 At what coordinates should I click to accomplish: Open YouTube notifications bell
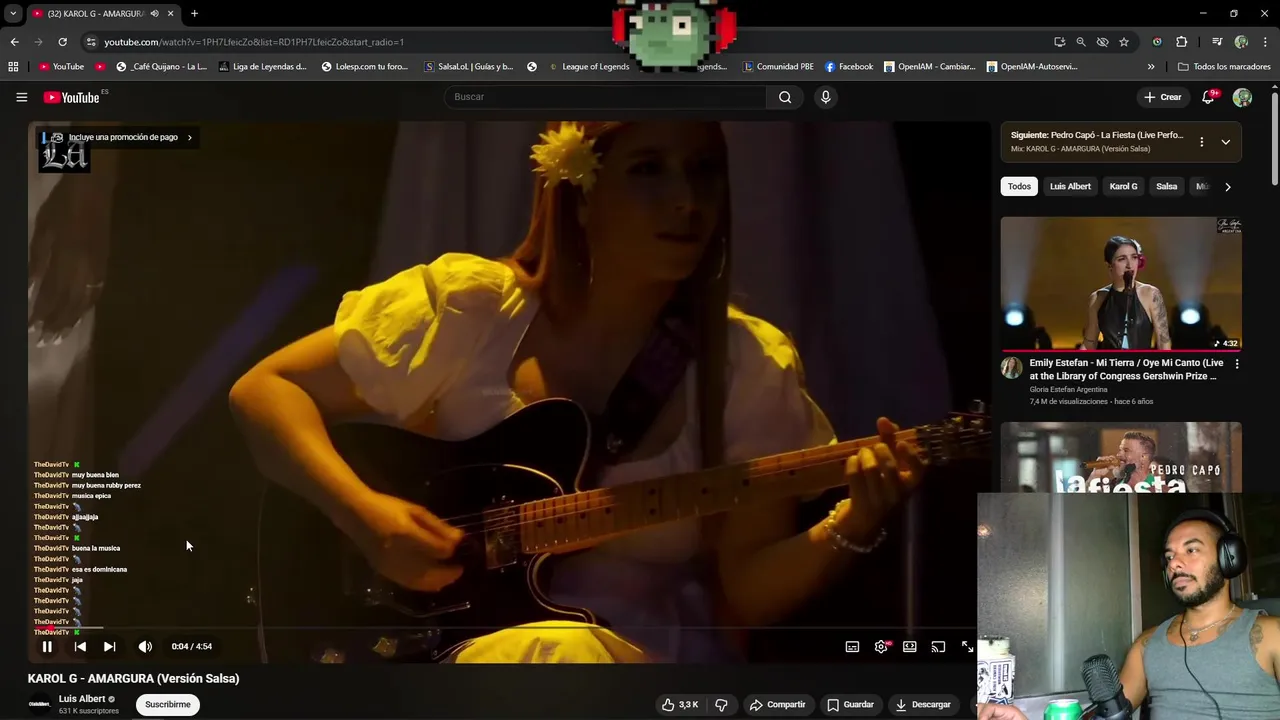1208,97
